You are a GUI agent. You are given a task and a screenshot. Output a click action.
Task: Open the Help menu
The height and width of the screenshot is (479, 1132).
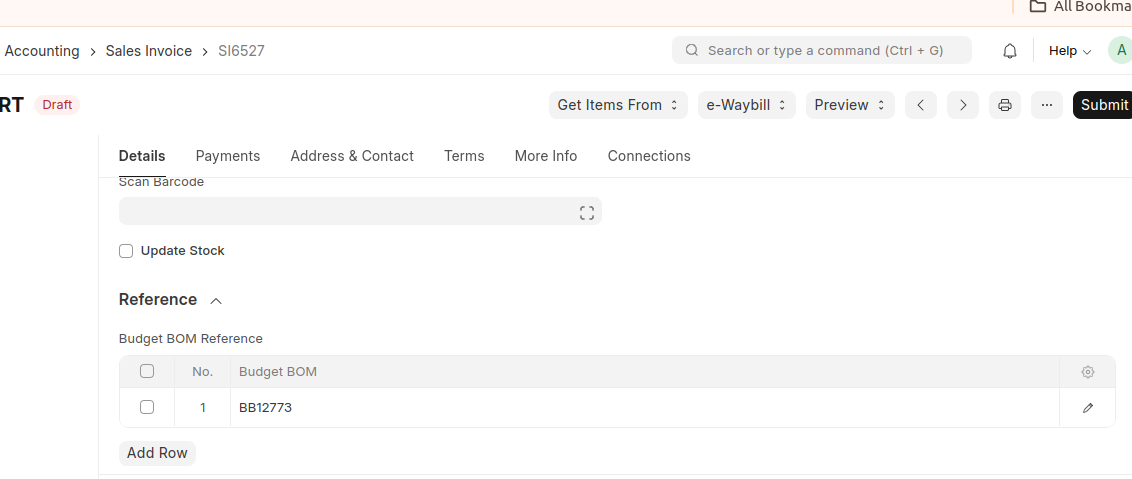(x=1069, y=51)
